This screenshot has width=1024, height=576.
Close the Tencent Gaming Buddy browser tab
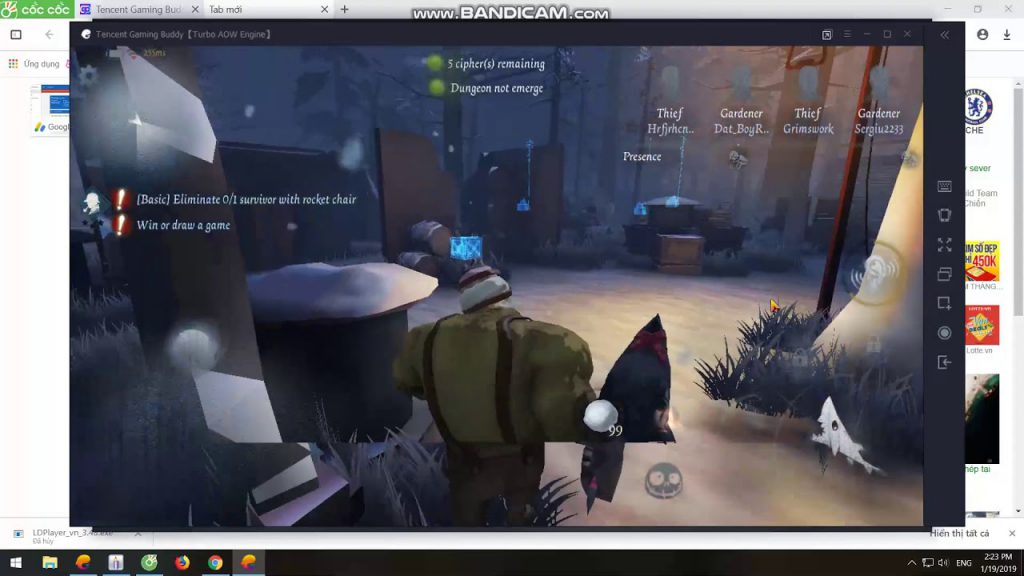point(195,9)
